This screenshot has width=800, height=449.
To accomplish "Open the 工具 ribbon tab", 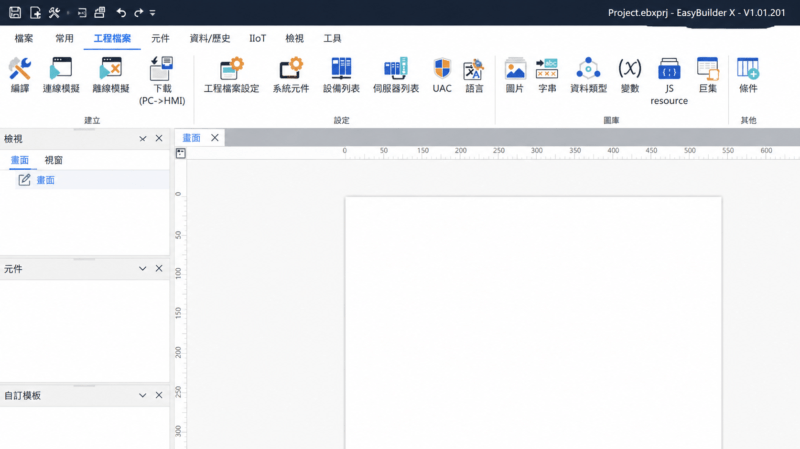I will 332,38.
